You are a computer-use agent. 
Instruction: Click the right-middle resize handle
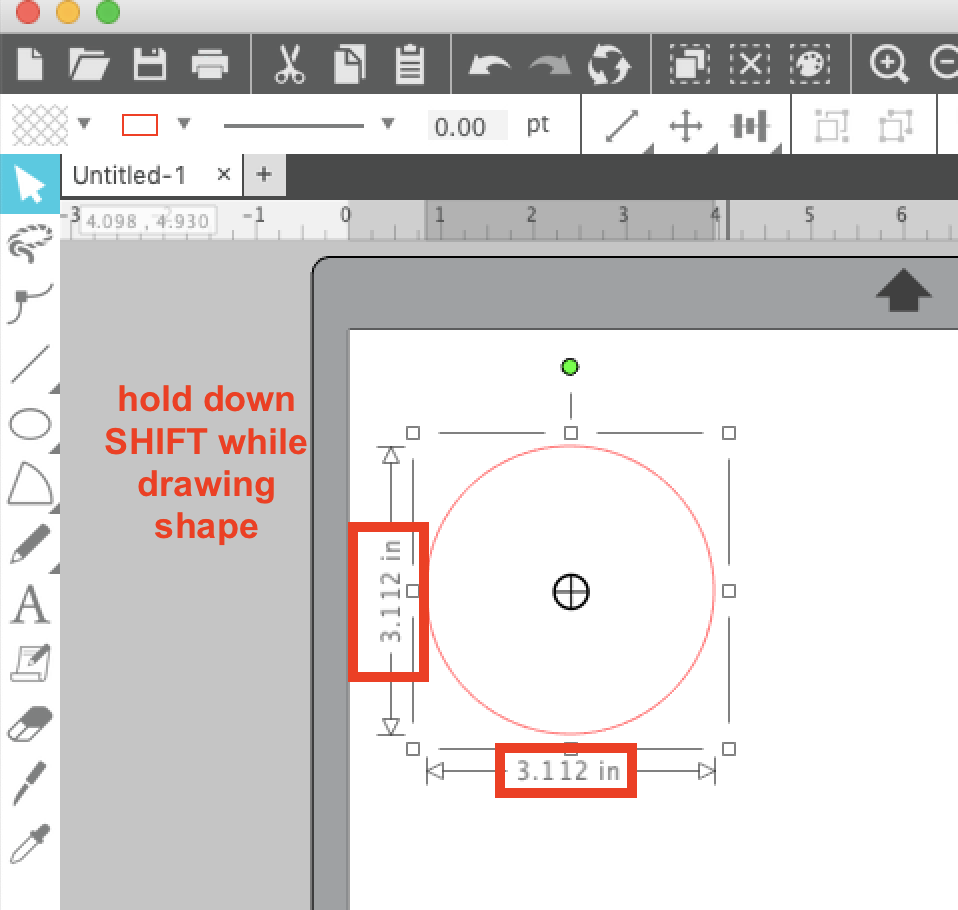click(728, 591)
